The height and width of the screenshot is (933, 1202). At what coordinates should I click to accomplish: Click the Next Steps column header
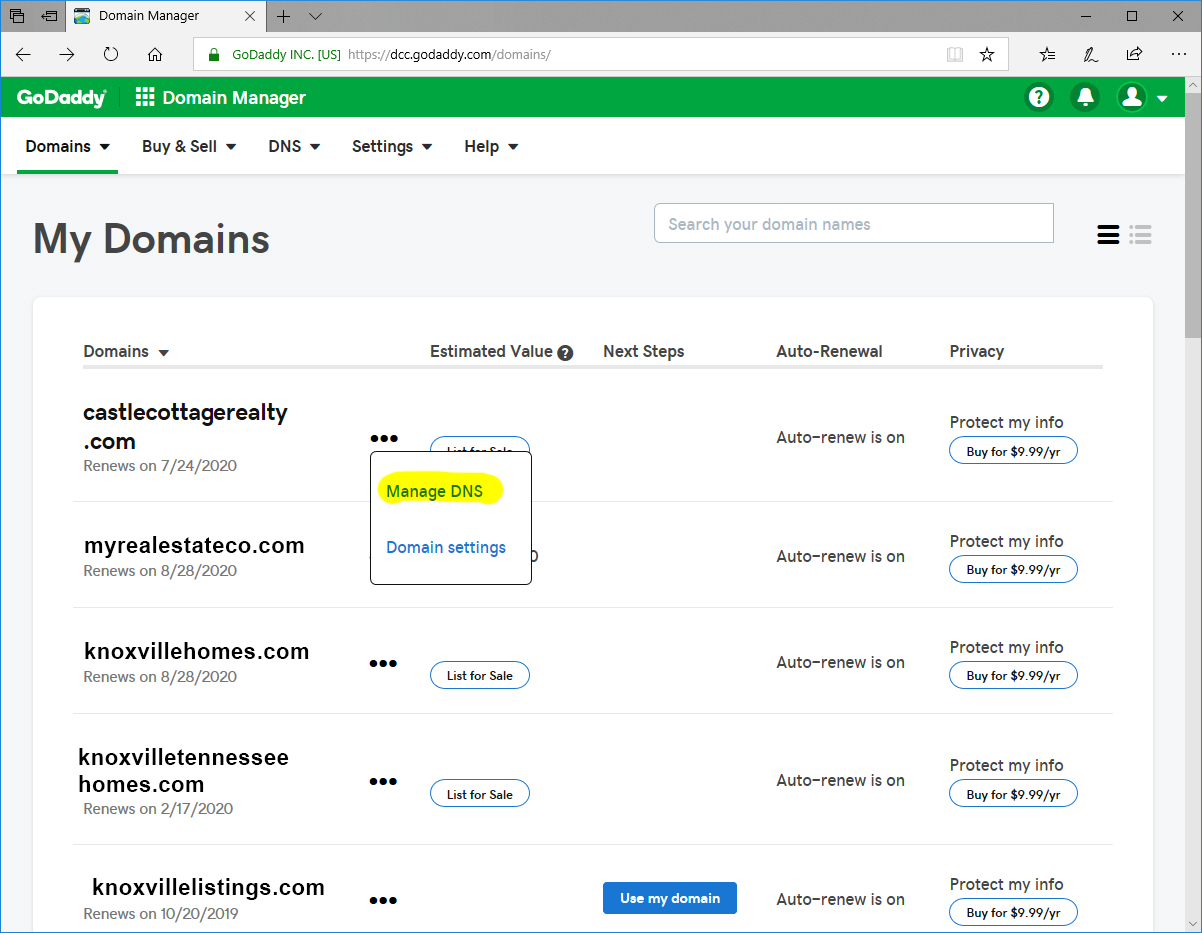coord(644,352)
